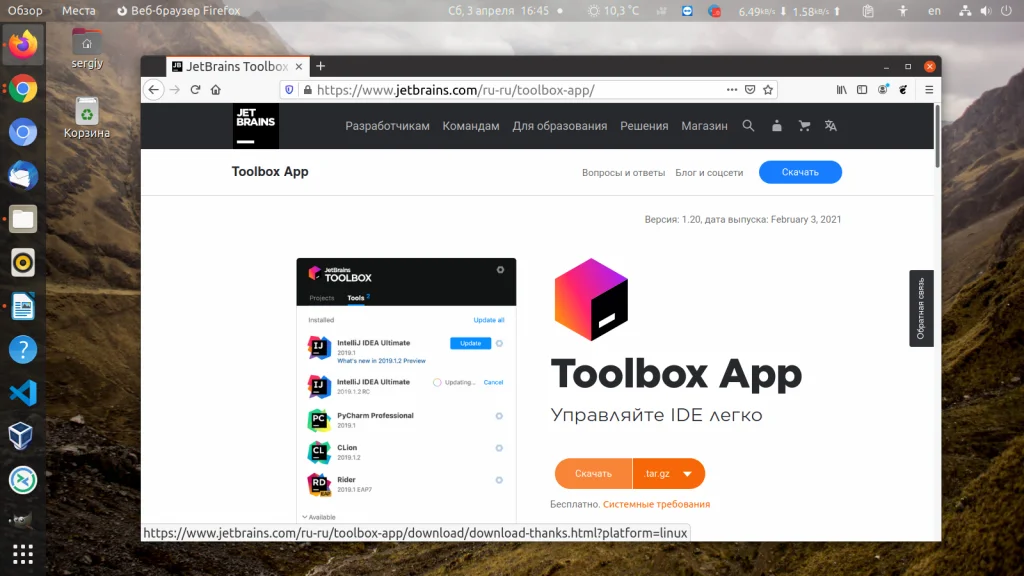The width and height of the screenshot is (1024, 576).
Task: Click inside the browser address bar
Action: tap(500, 89)
